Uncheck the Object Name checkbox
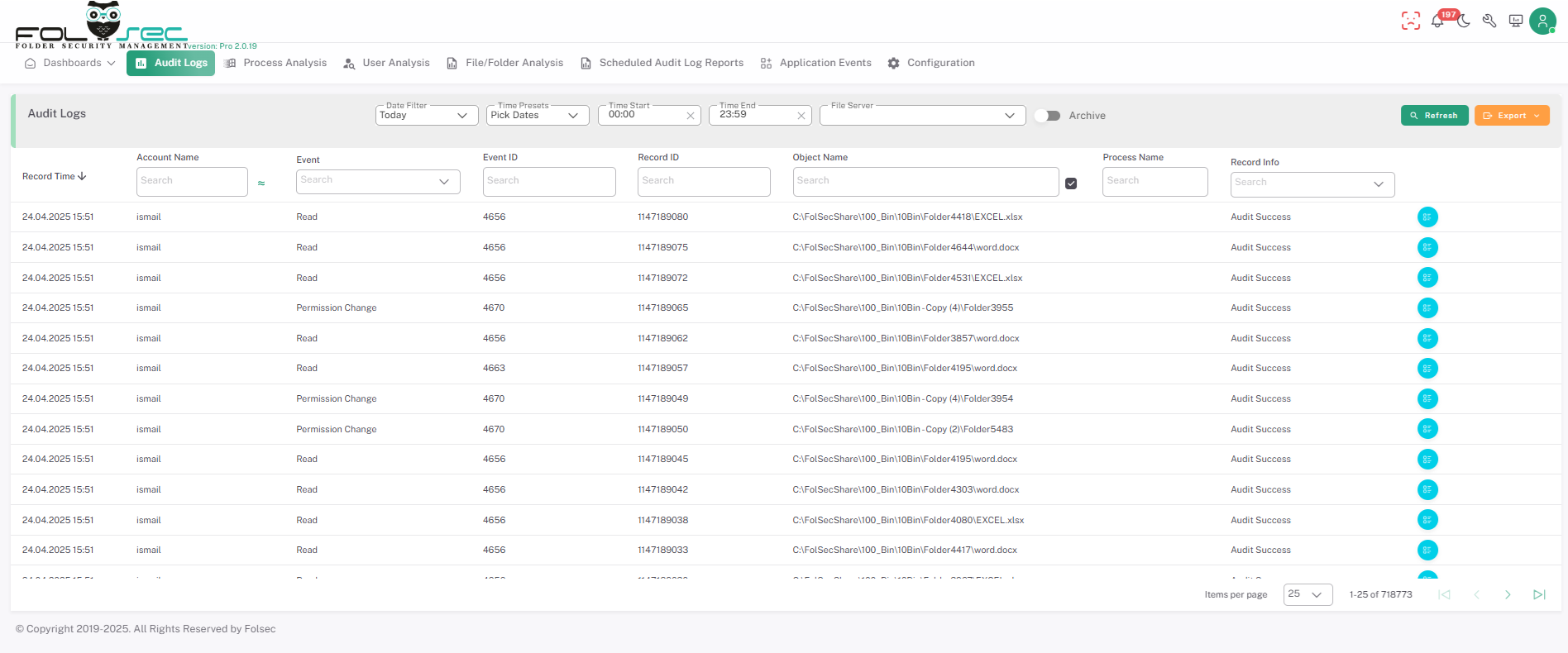Screen dimensions: 1568x653 (x=1071, y=184)
